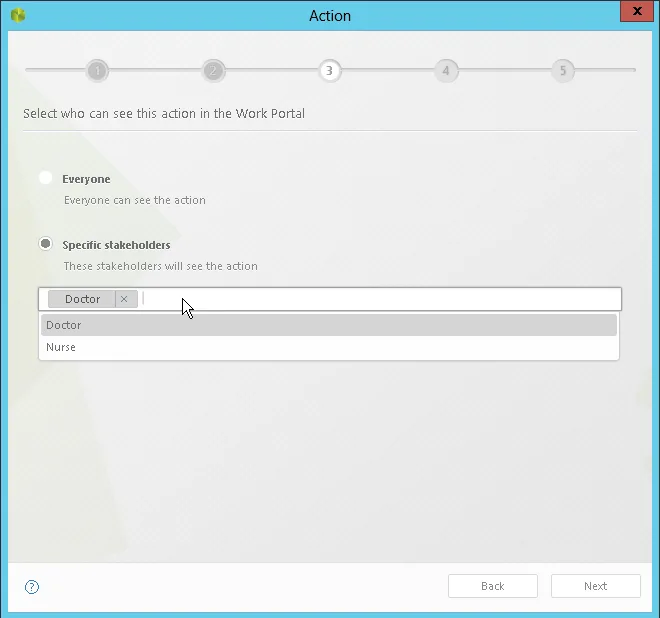This screenshot has width=660, height=618.
Task: Click 'These stakeholders will see the action' text
Action: coord(161,266)
